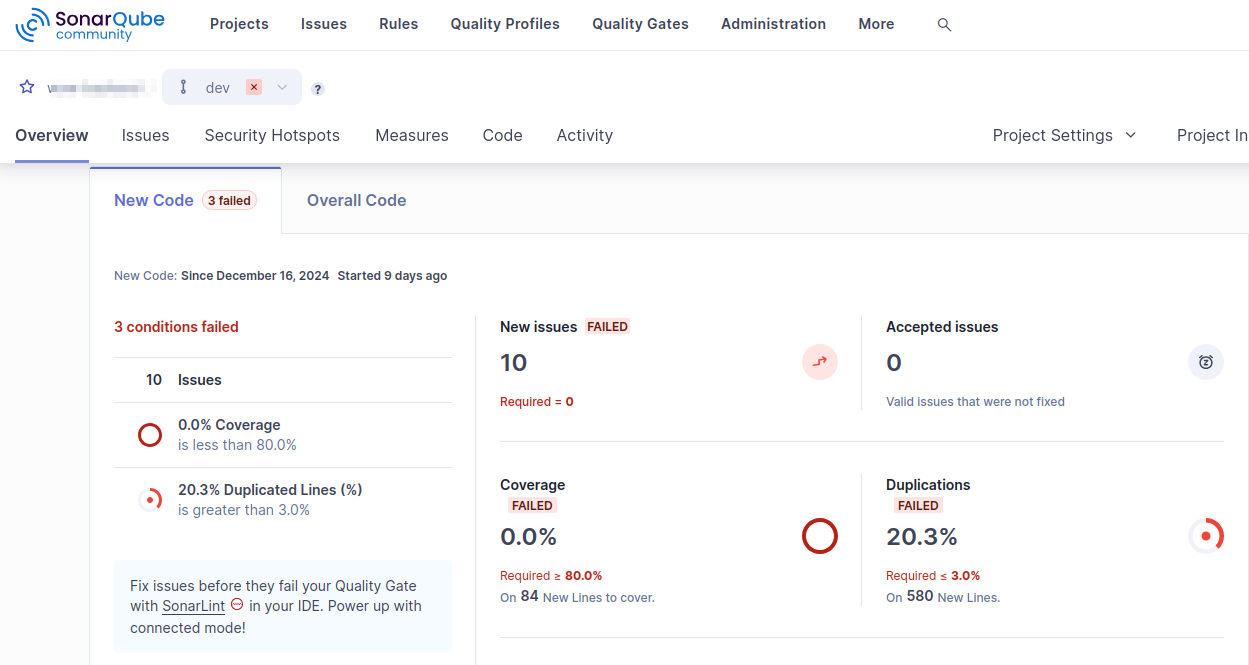
Task: Click the branch icon in the dev selector
Action: click(183, 87)
